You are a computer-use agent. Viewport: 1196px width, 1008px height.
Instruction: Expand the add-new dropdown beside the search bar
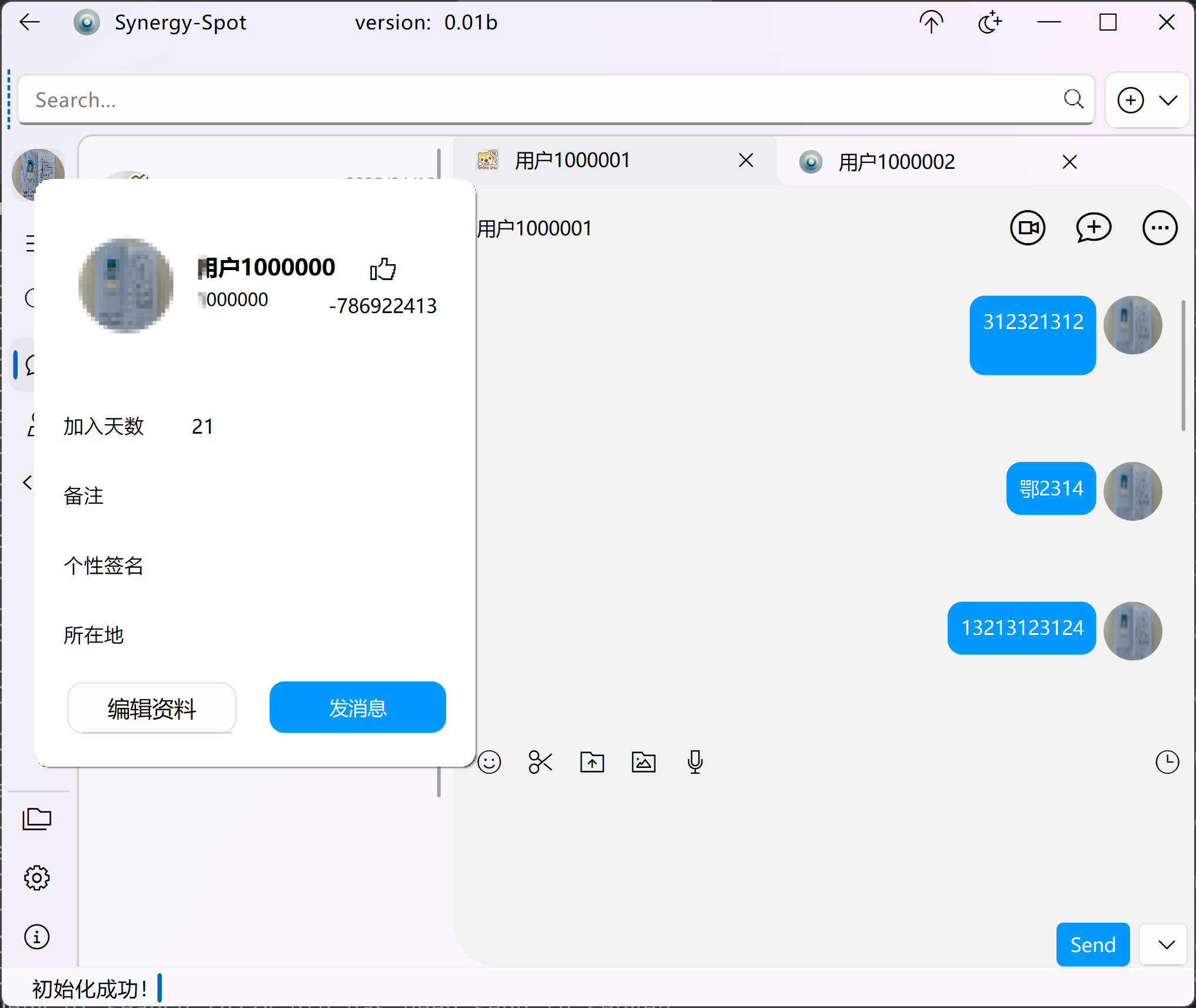[1168, 100]
